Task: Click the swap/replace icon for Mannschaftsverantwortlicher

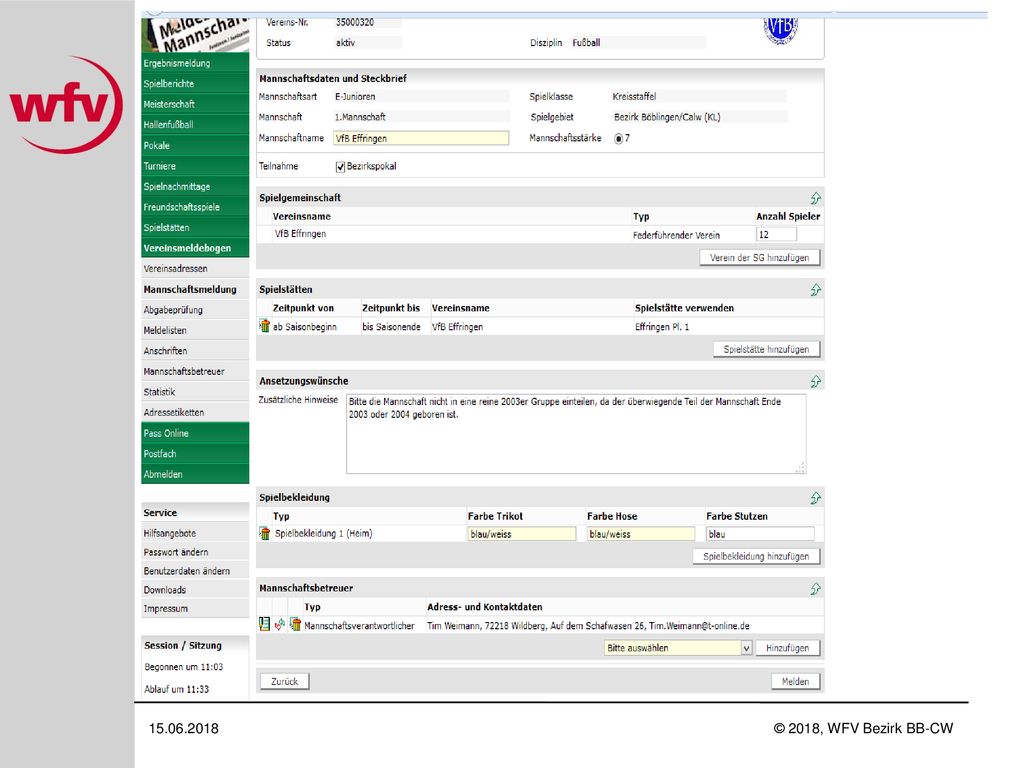Action: pos(280,625)
